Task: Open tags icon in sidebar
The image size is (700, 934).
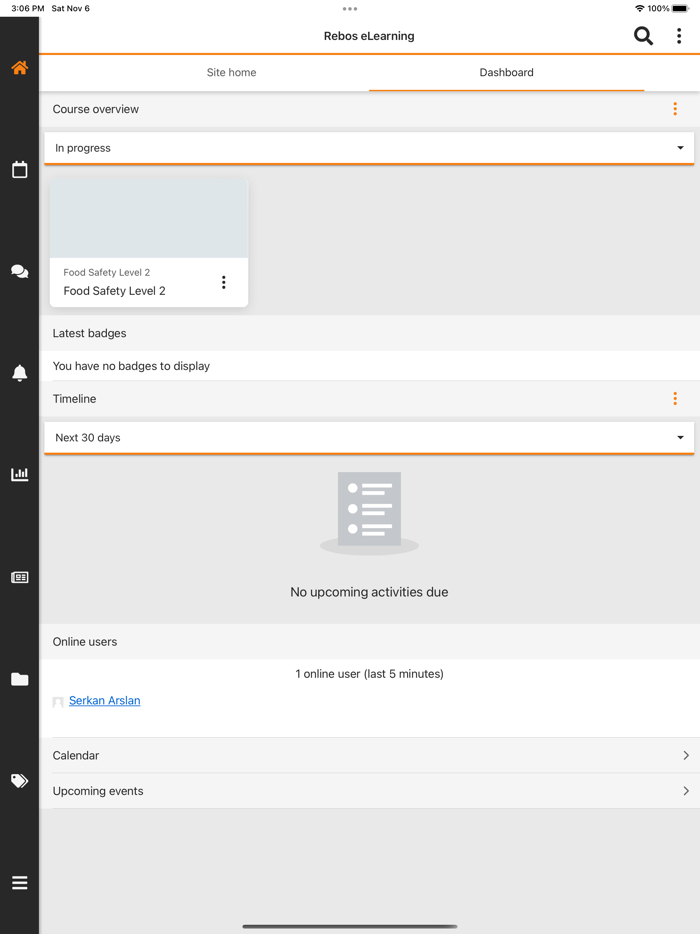Action: pyautogui.click(x=19, y=781)
